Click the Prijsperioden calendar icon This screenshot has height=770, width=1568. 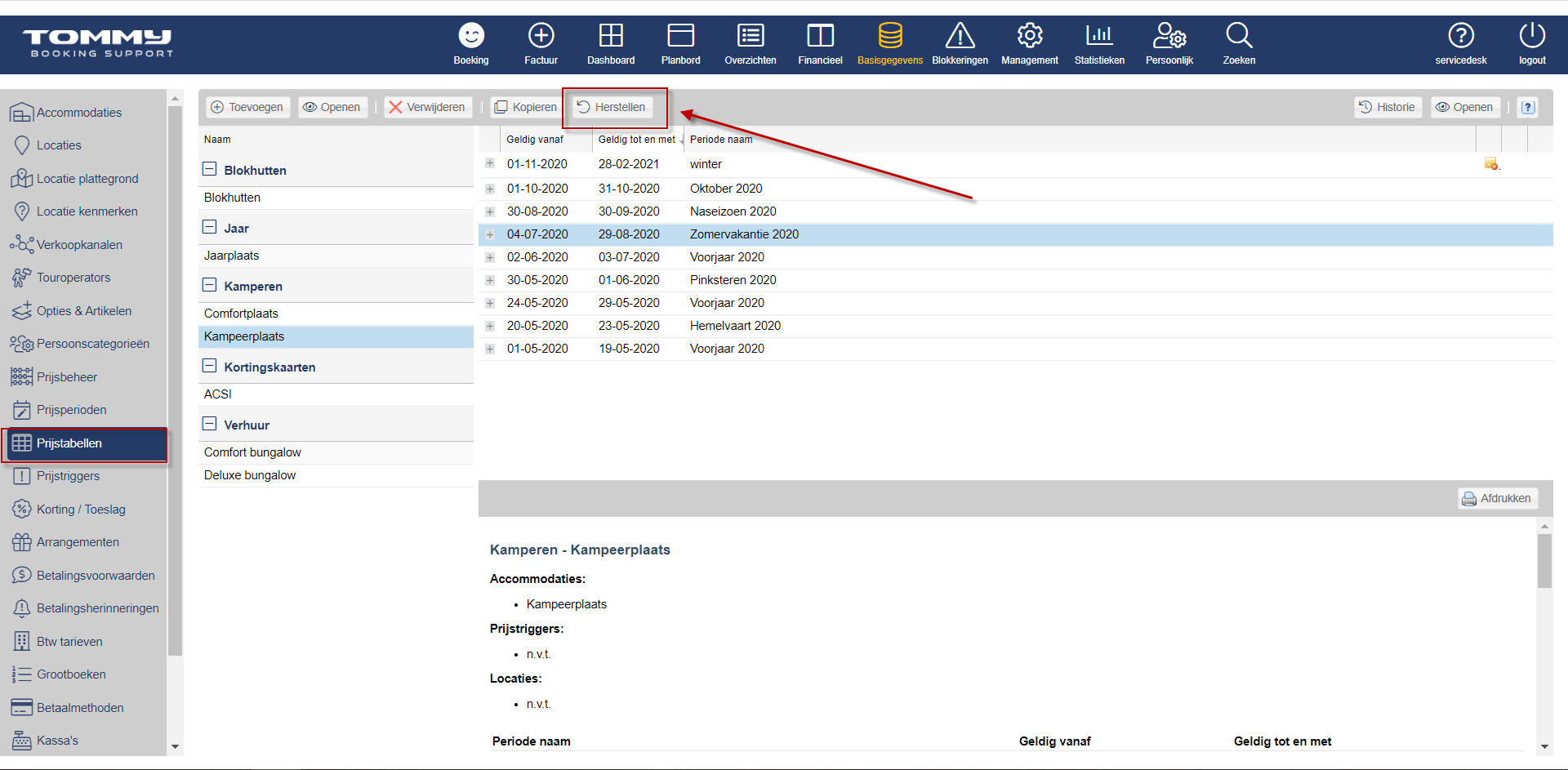click(x=22, y=410)
